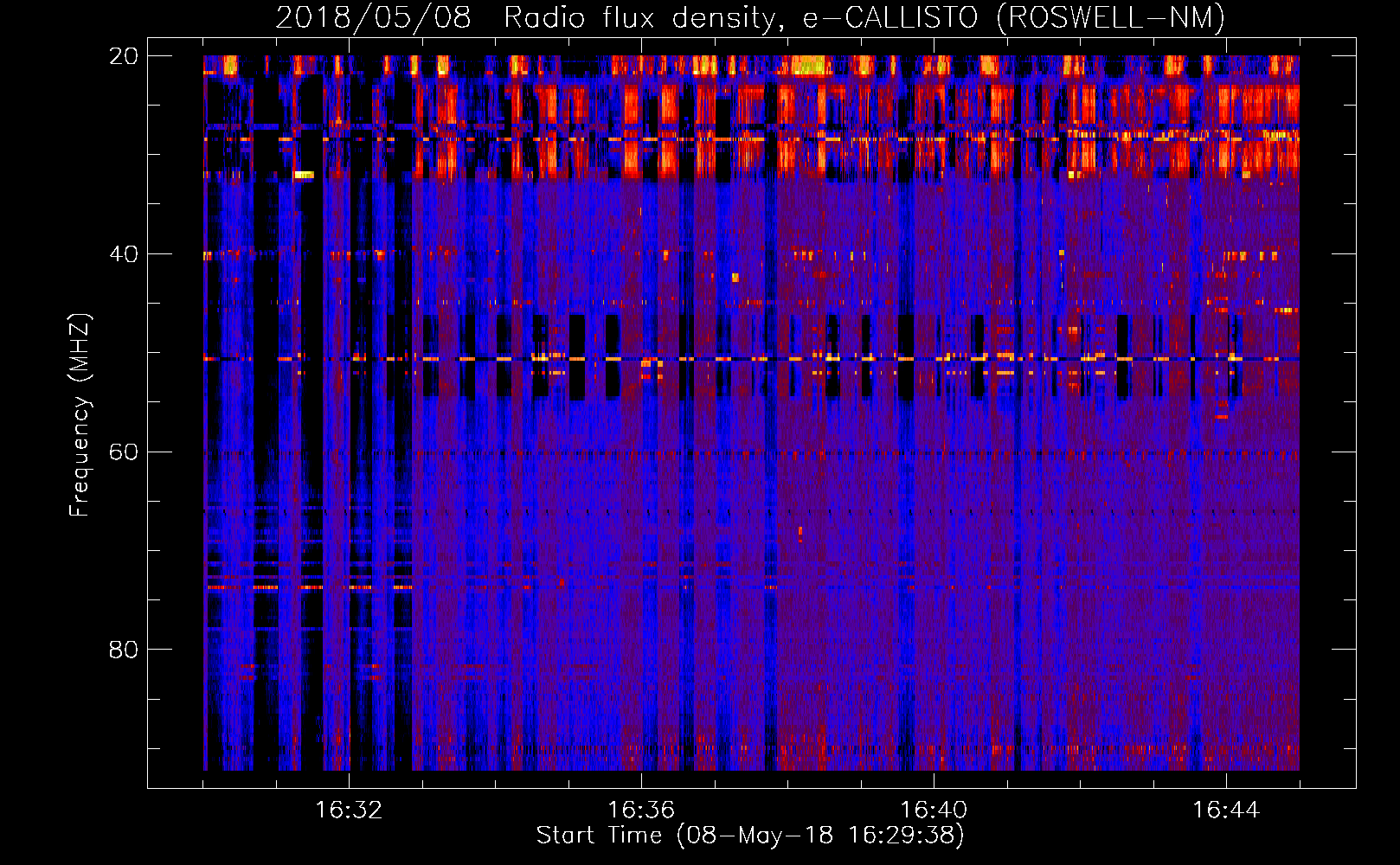Click the 60 MHz frequency tick label

coord(123,452)
